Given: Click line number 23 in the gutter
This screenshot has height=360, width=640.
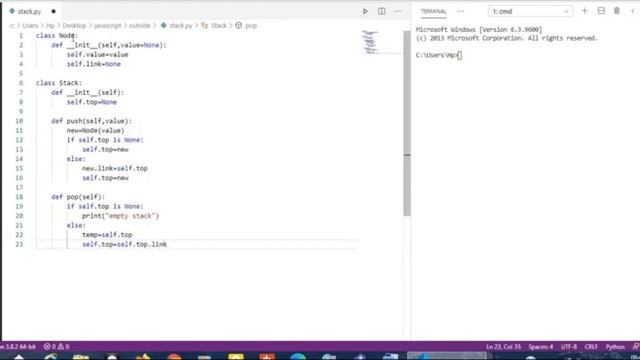Looking at the screenshot, I should pyautogui.click(x=19, y=244).
